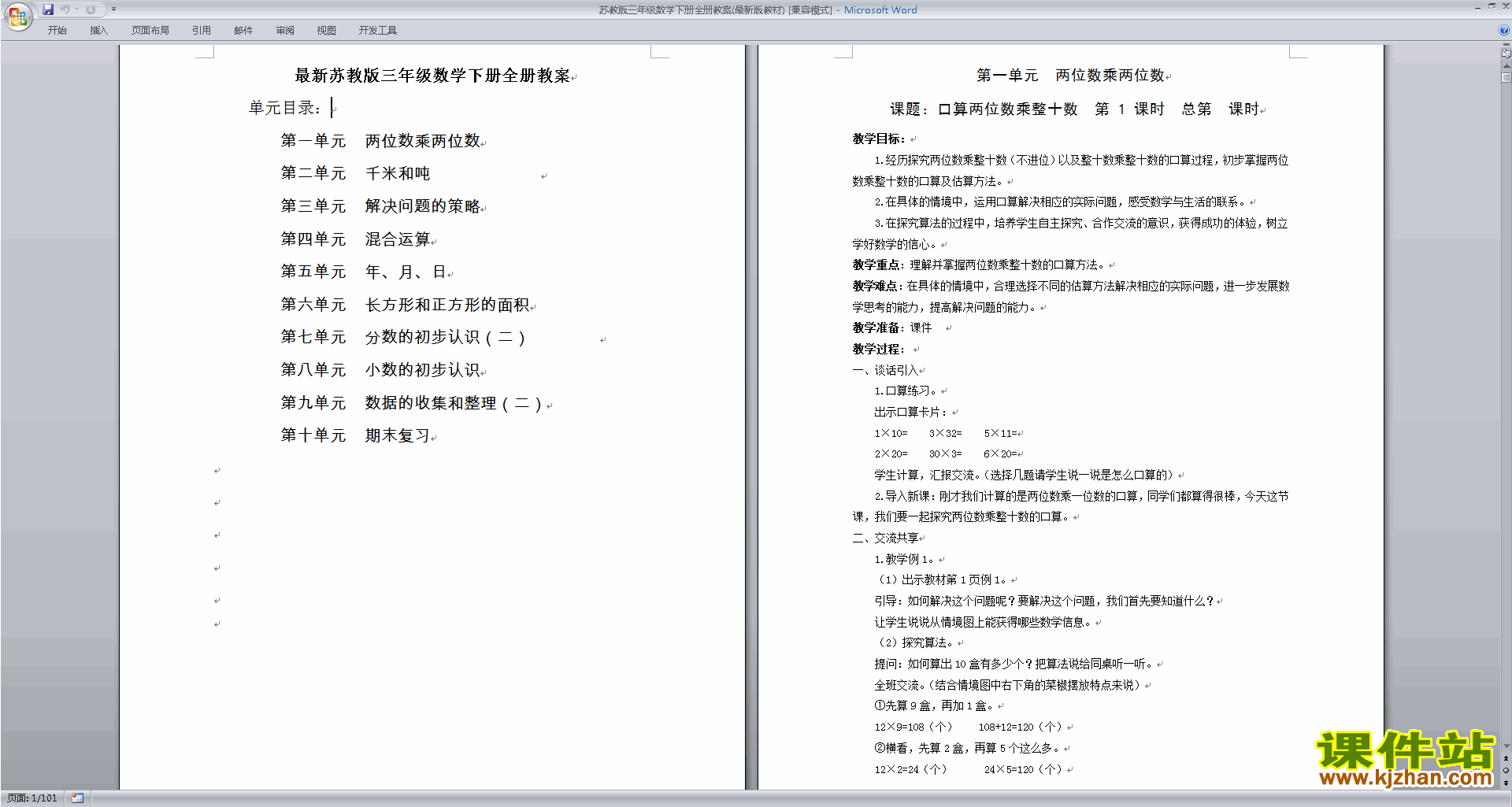This screenshot has height=807, width=1512.
Task: Open the 插入 ribbon tab
Action: click(x=98, y=31)
